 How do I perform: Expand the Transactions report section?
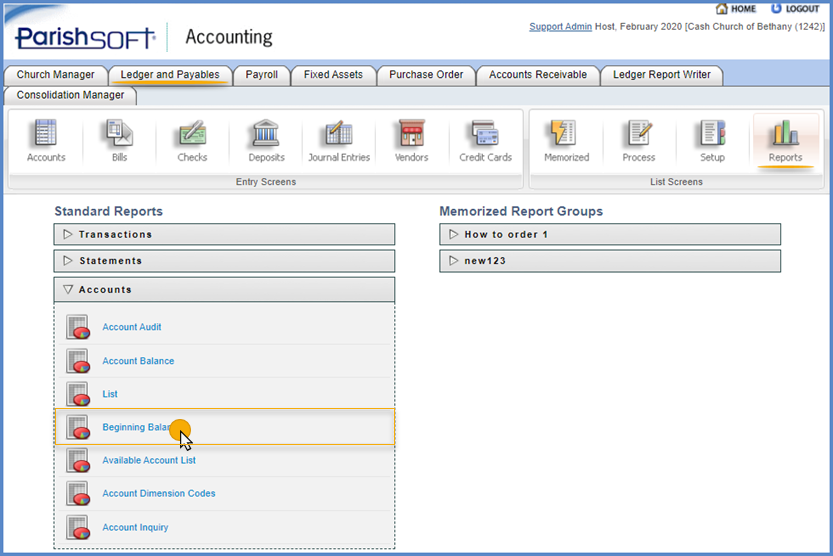pos(224,234)
